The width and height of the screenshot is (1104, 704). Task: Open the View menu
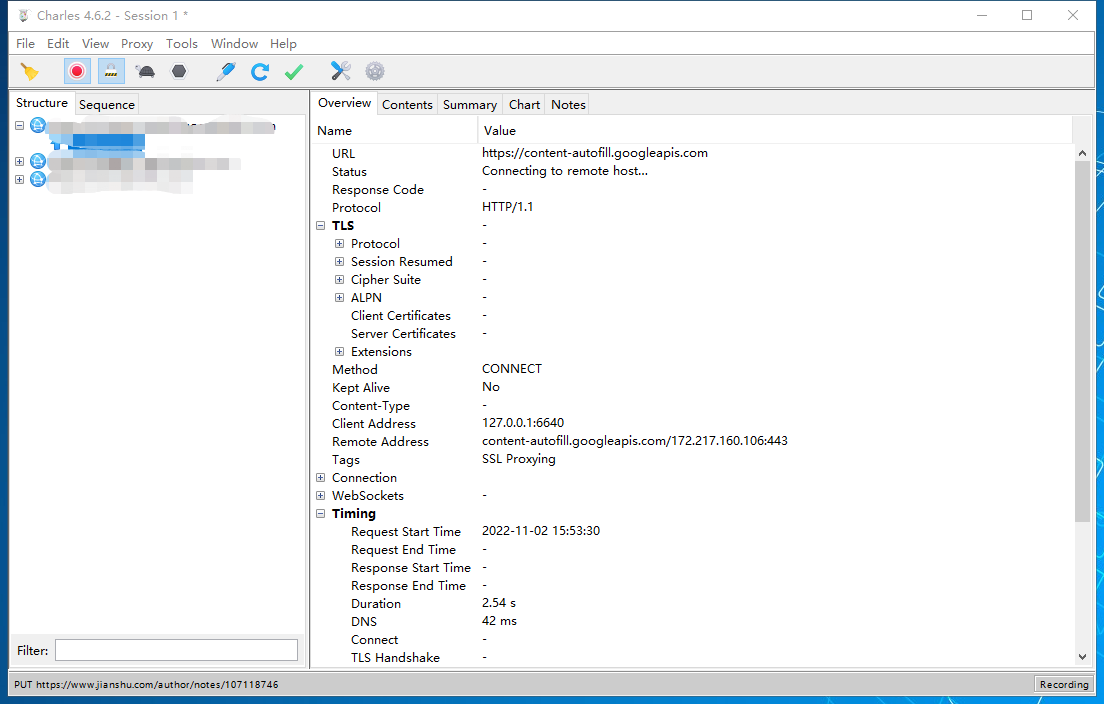tap(95, 44)
